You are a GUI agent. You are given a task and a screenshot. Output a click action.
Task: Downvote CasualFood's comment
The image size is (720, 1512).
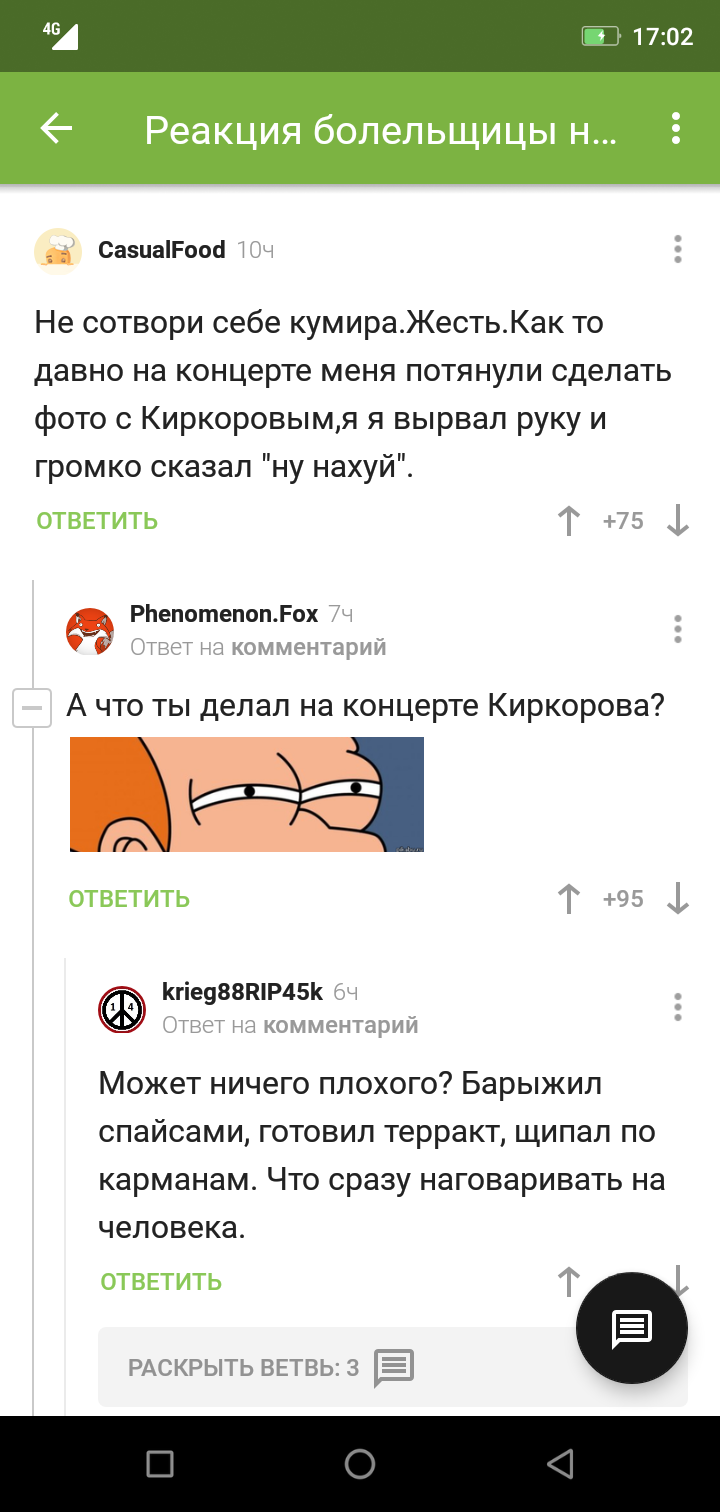[678, 521]
